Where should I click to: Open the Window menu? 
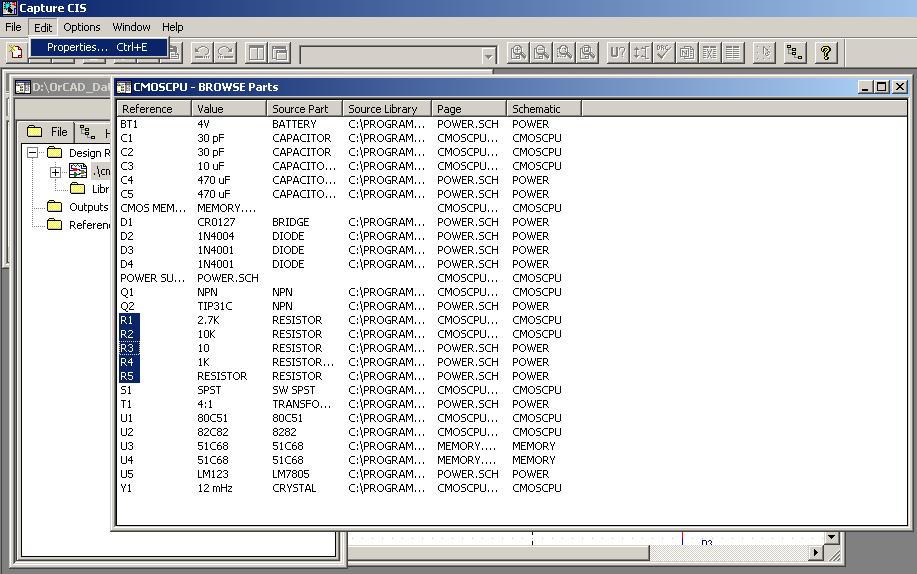[132, 27]
